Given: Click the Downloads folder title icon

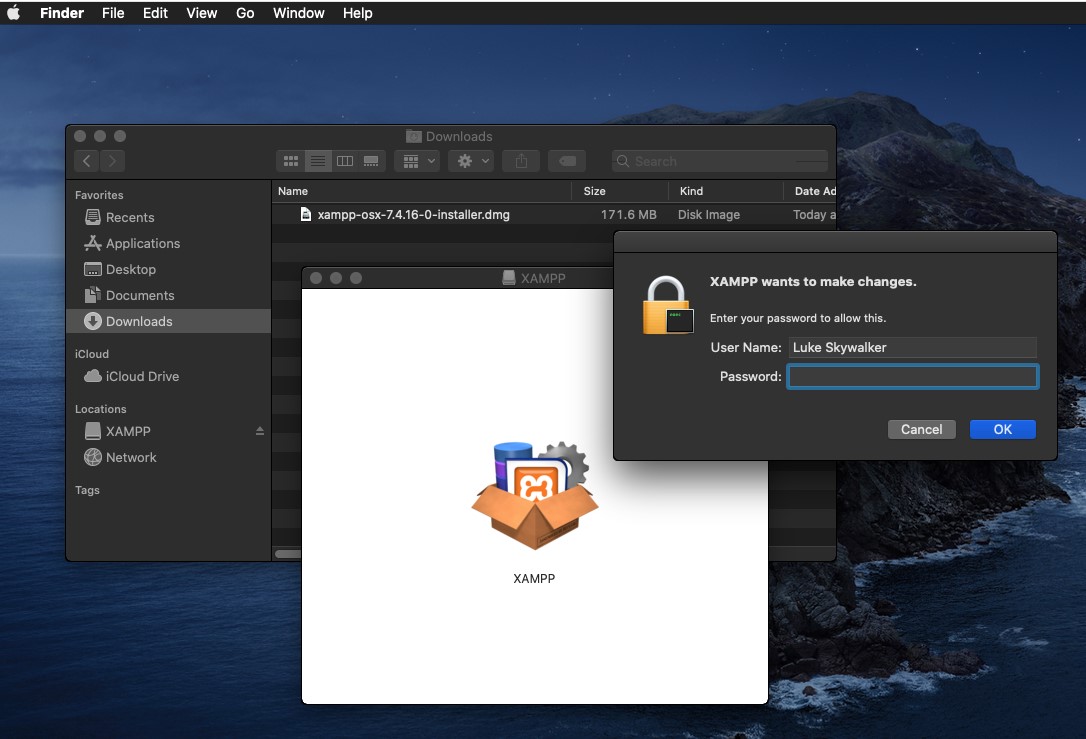Looking at the screenshot, I should point(413,136).
